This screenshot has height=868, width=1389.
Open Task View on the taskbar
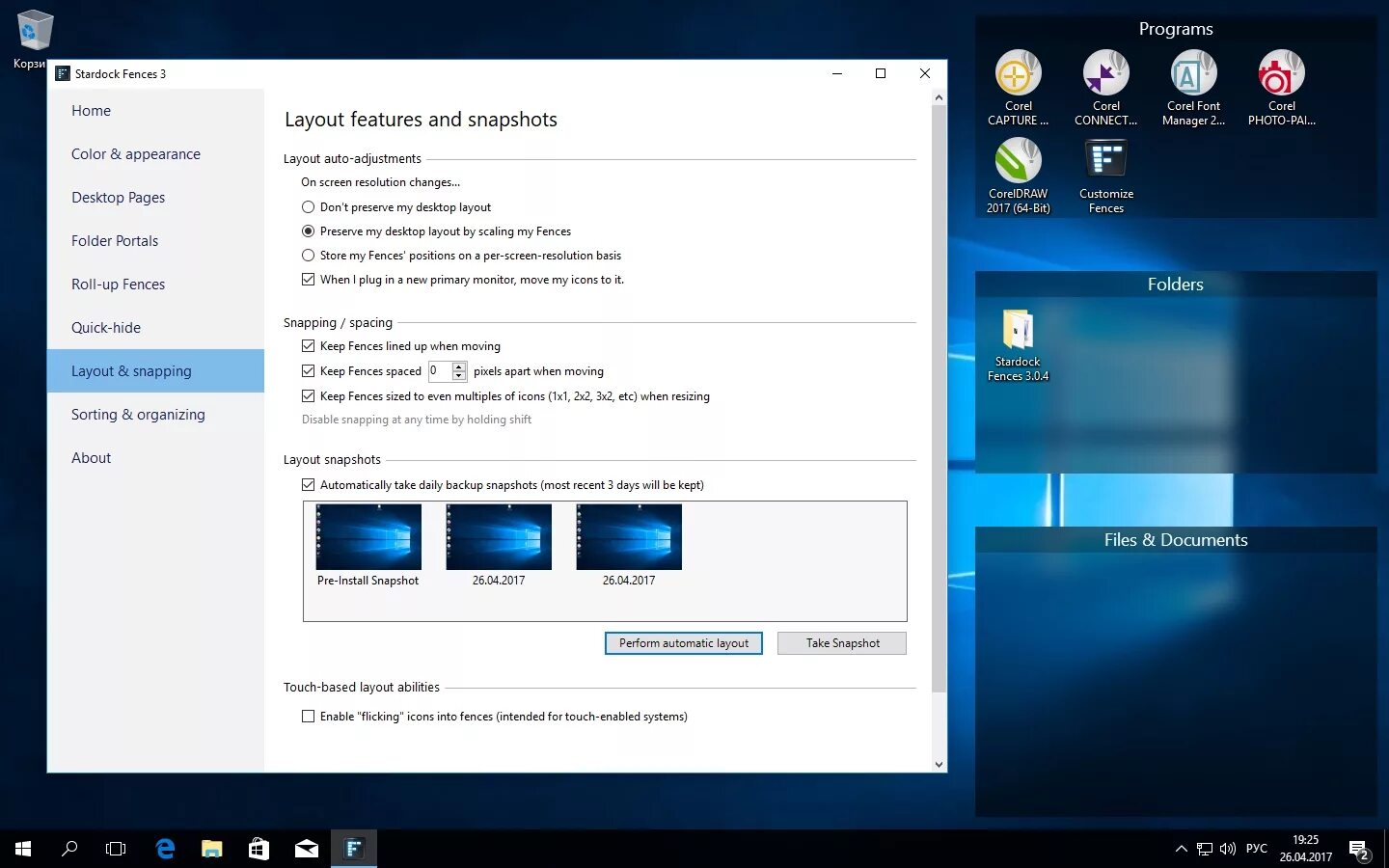point(116,849)
